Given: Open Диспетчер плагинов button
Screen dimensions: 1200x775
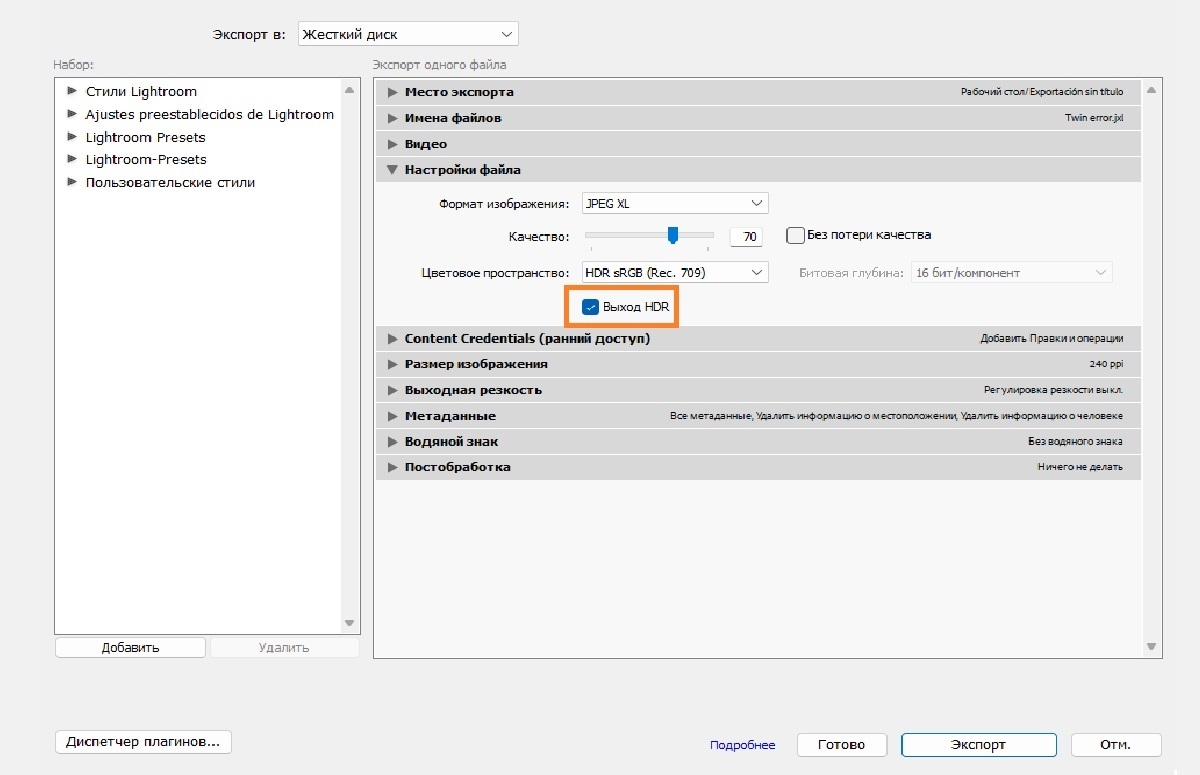Looking at the screenshot, I should [x=143, y=742].
